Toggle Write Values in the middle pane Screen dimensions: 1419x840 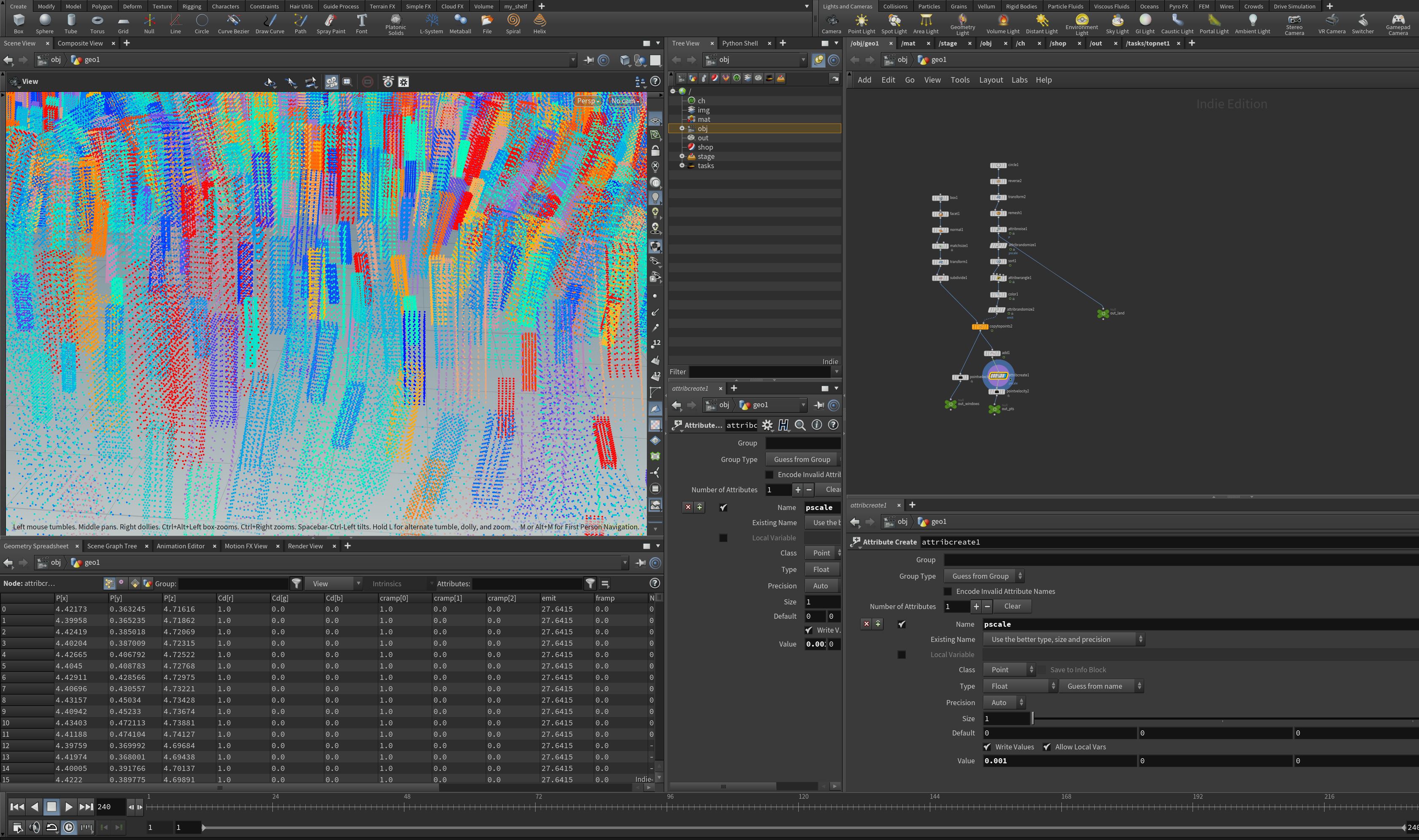tap(808, 630)
